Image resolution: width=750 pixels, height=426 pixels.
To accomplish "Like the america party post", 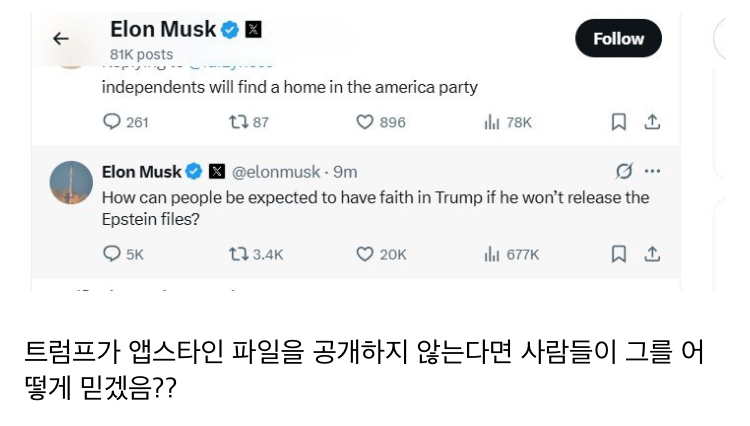I will click(x=366, y=122).
